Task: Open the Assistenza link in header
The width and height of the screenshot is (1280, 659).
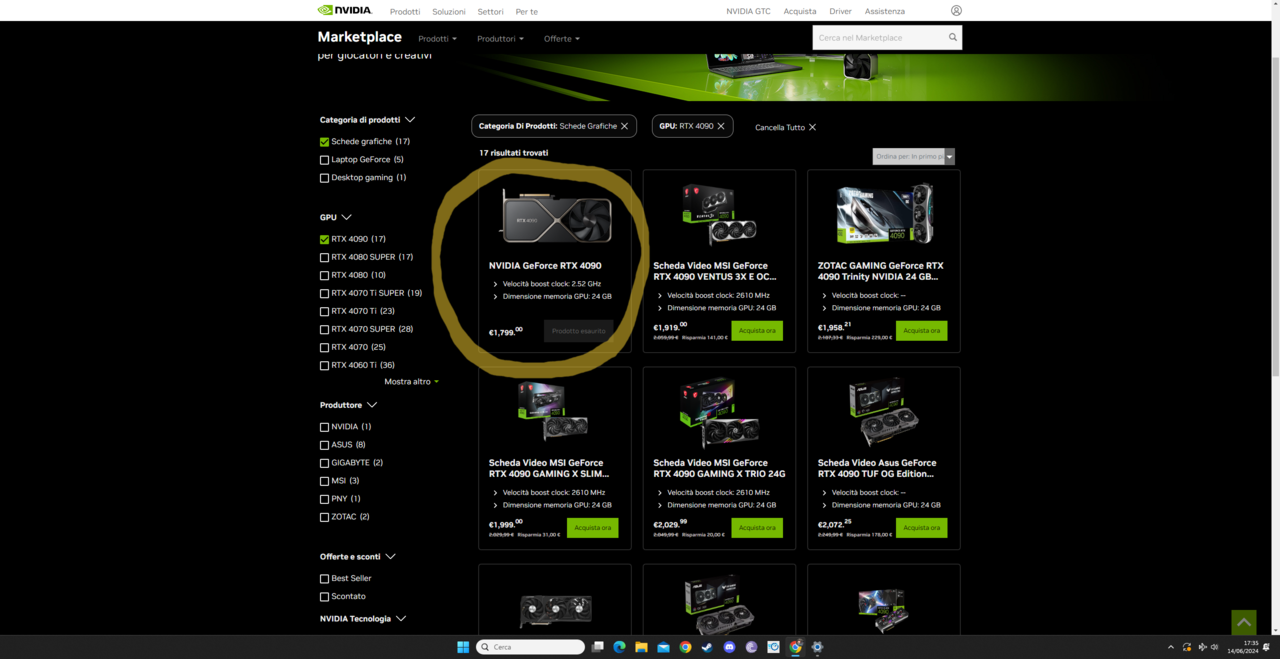Action: click(884, 12)
